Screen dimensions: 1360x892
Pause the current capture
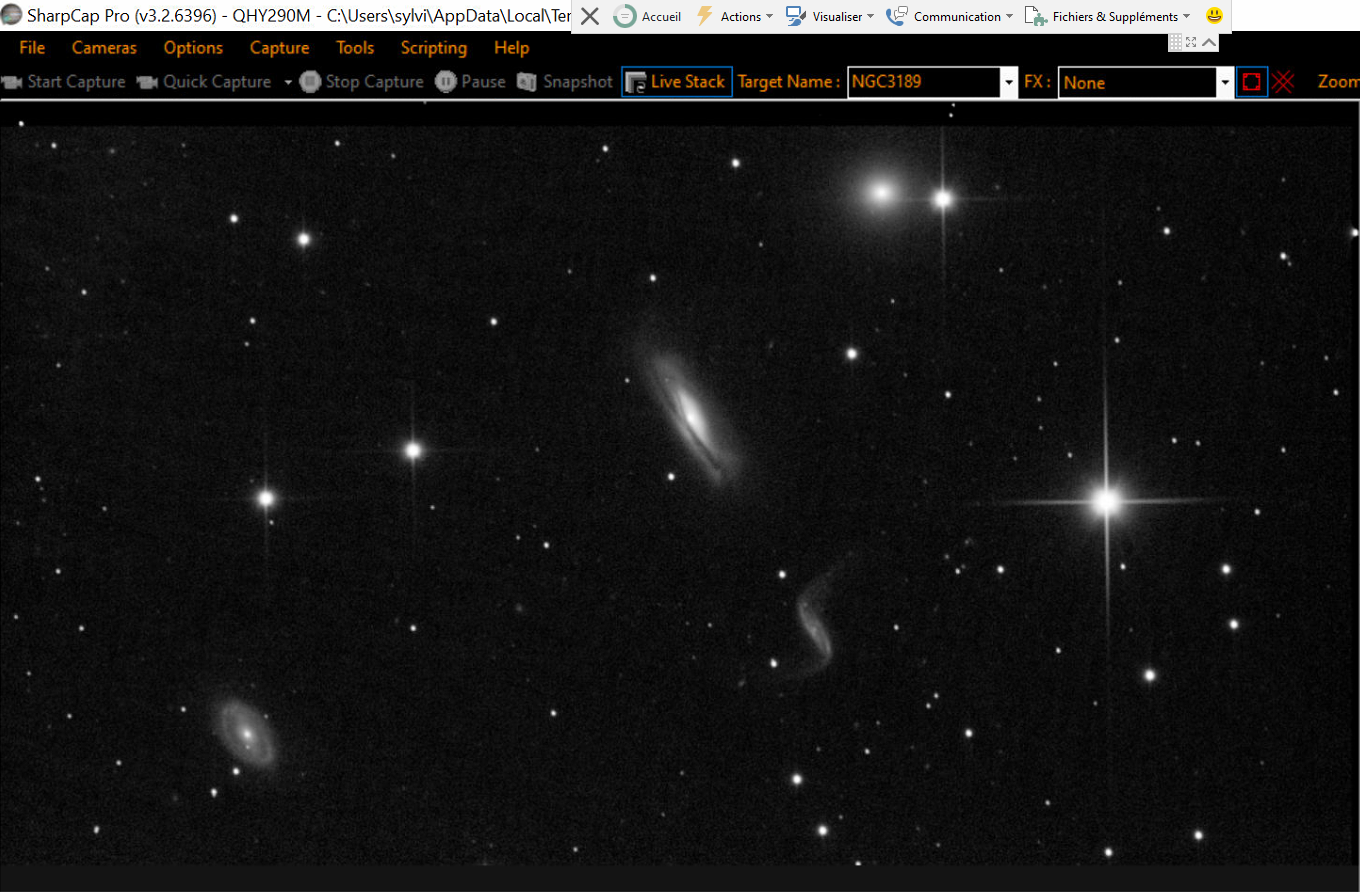coord(470,82)
